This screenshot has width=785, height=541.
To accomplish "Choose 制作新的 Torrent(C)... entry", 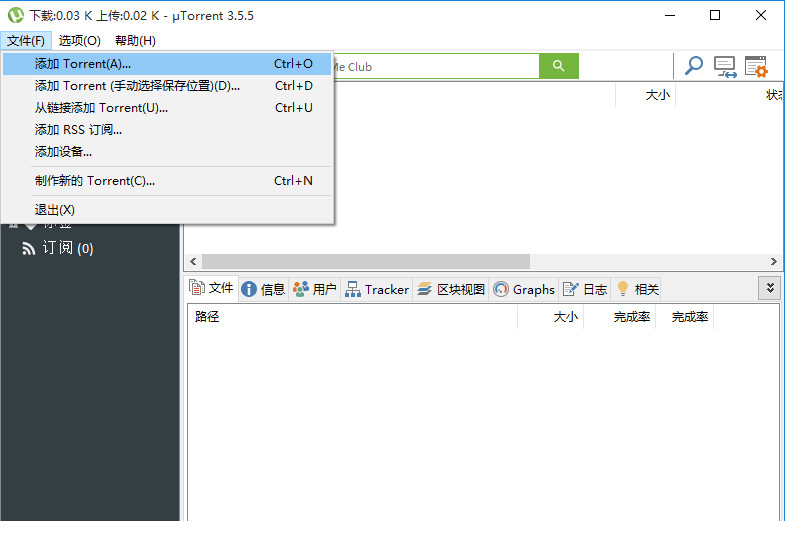I will 167,181.
